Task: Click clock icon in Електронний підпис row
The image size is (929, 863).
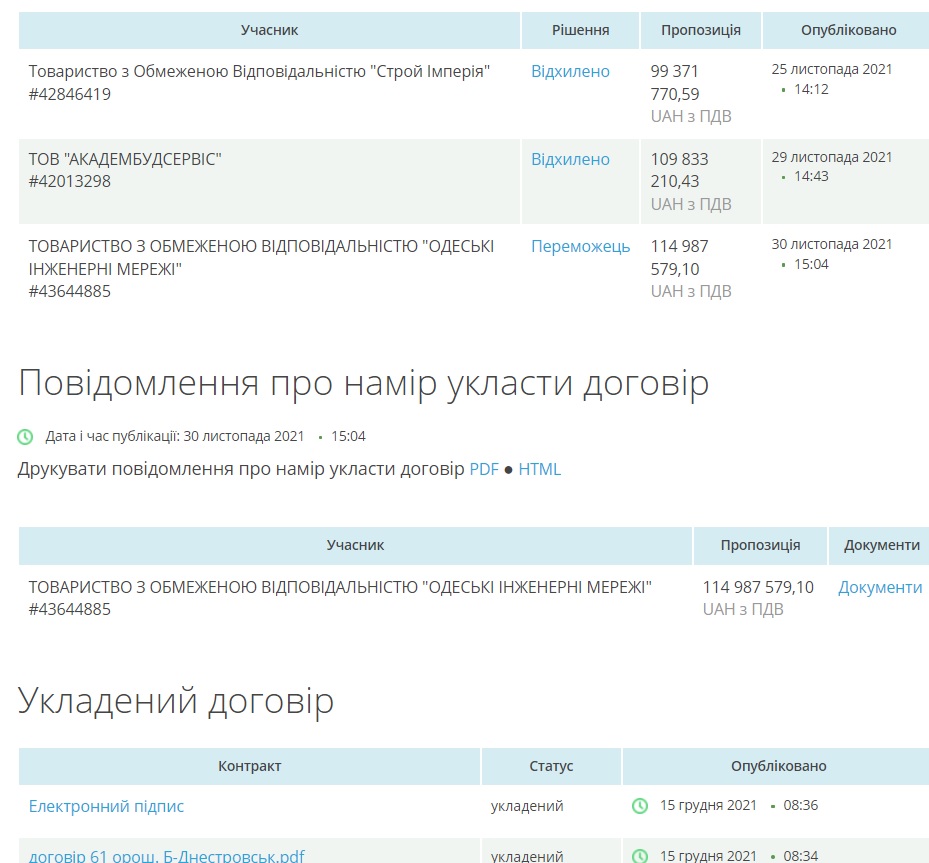Action: coord(640,806)
